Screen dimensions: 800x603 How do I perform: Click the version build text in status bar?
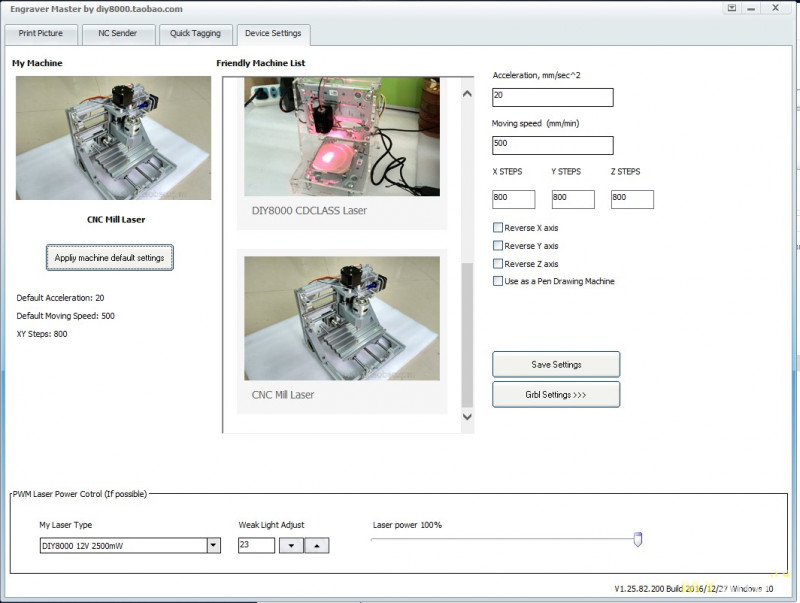[694, 589]
